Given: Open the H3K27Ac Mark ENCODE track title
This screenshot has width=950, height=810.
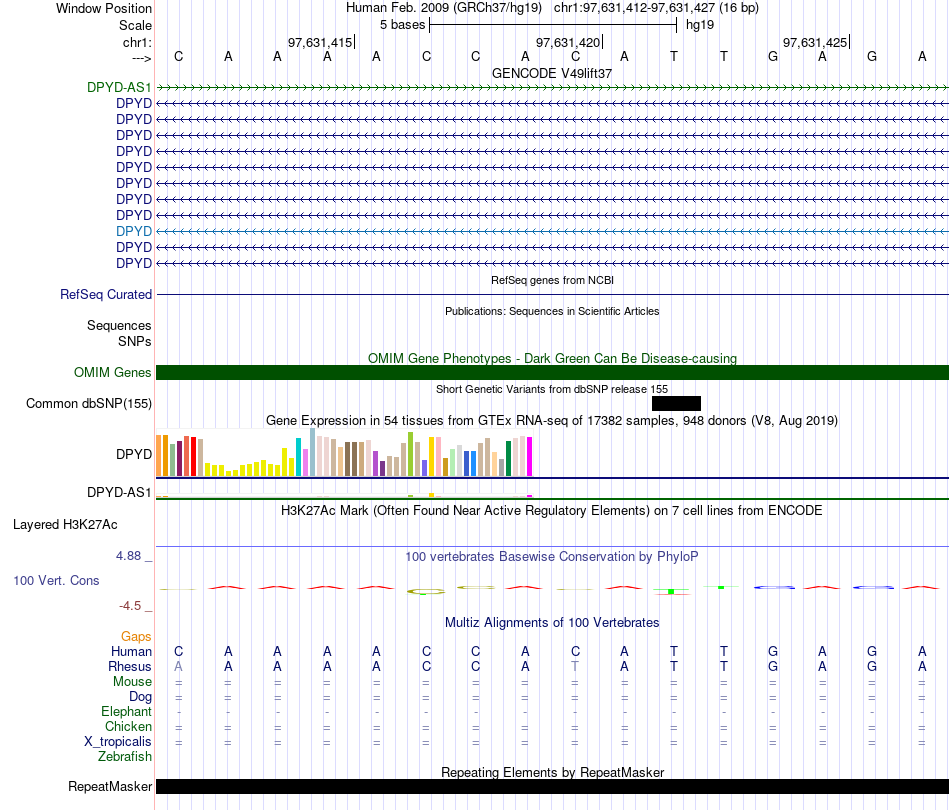Looking at the screenshot, I should coord(552,511).
